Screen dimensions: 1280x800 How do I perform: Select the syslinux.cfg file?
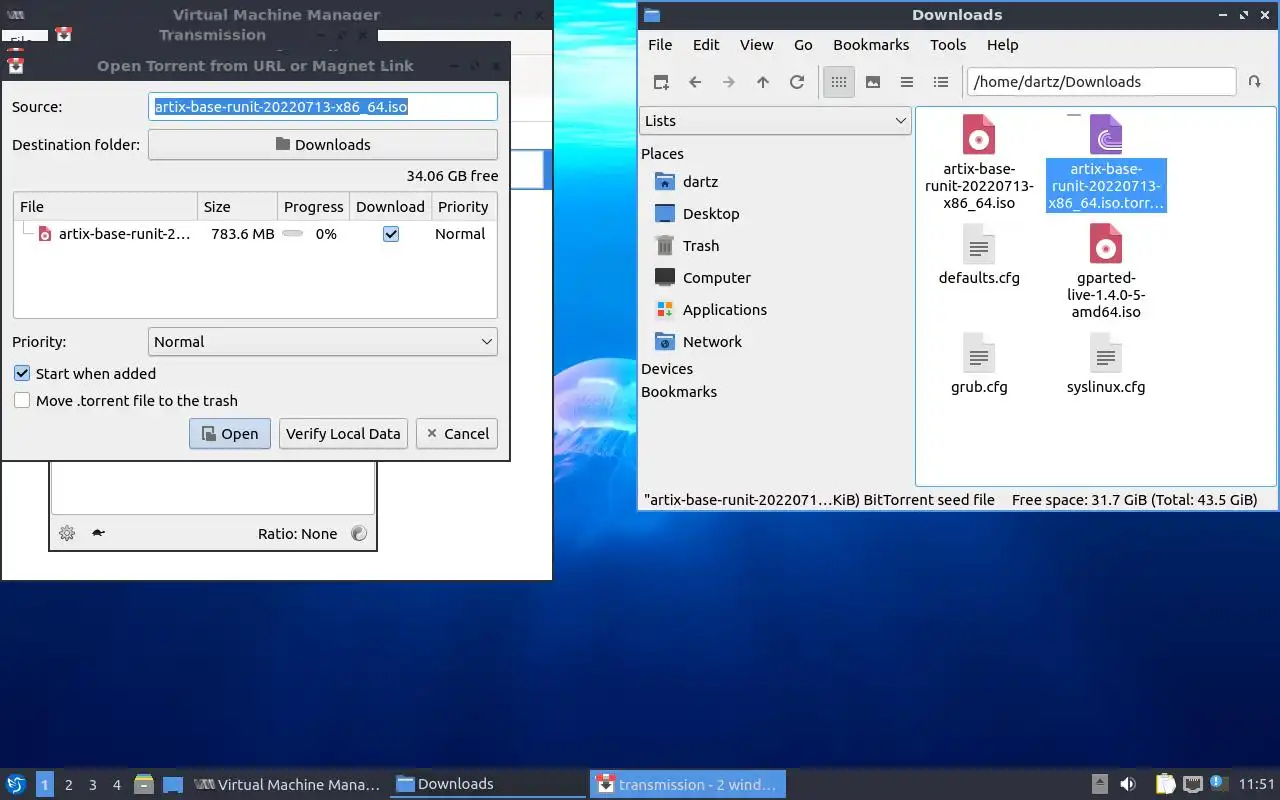click(1106, 364)
